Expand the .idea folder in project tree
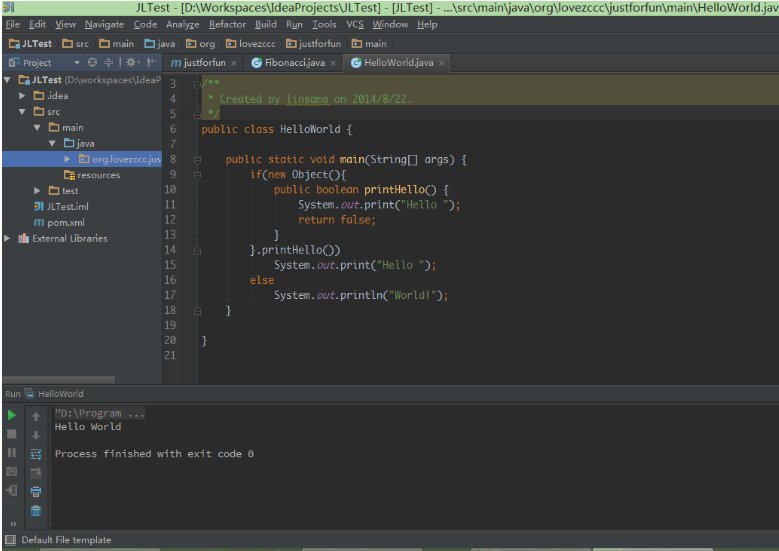779x551 pixels. point(23,95)
